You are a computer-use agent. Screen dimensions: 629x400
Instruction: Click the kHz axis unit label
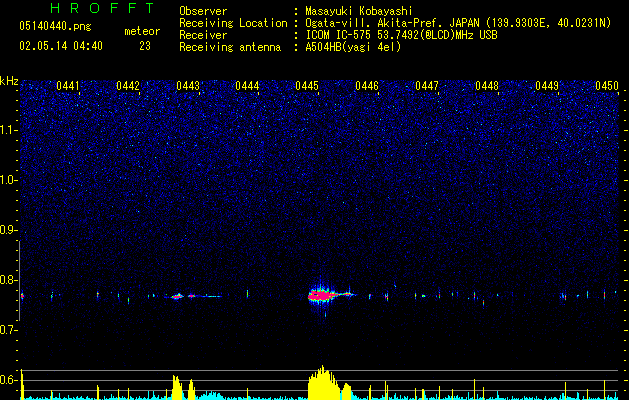click(9, 81)
